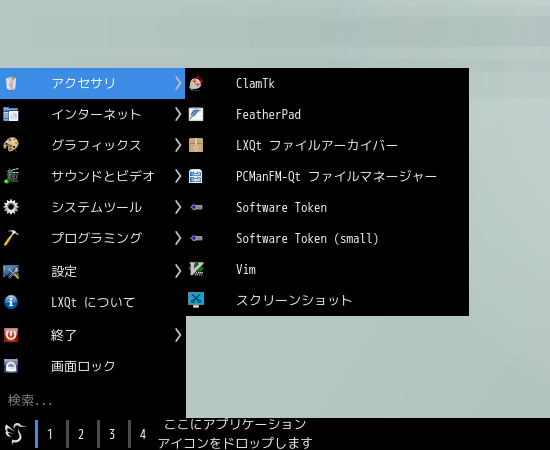
Task: Switch to desktop 4 in the pager
Action: [142, 434]
